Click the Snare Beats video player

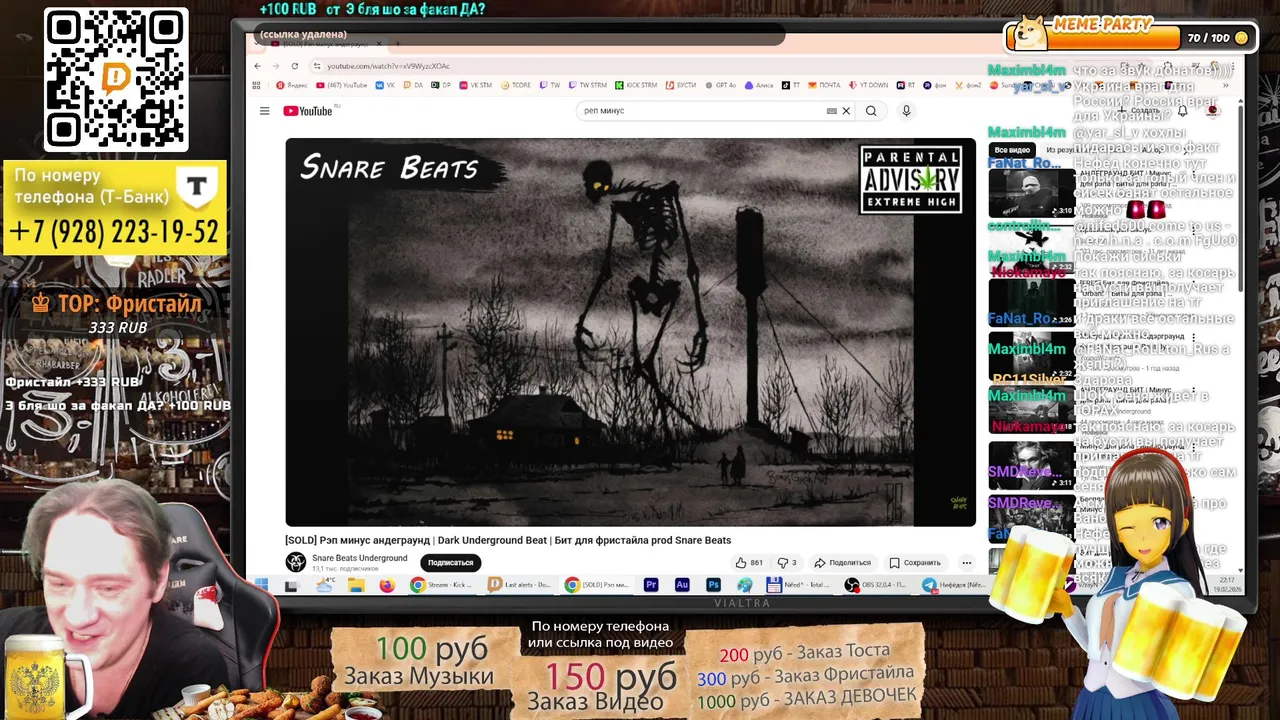[630, 332]
